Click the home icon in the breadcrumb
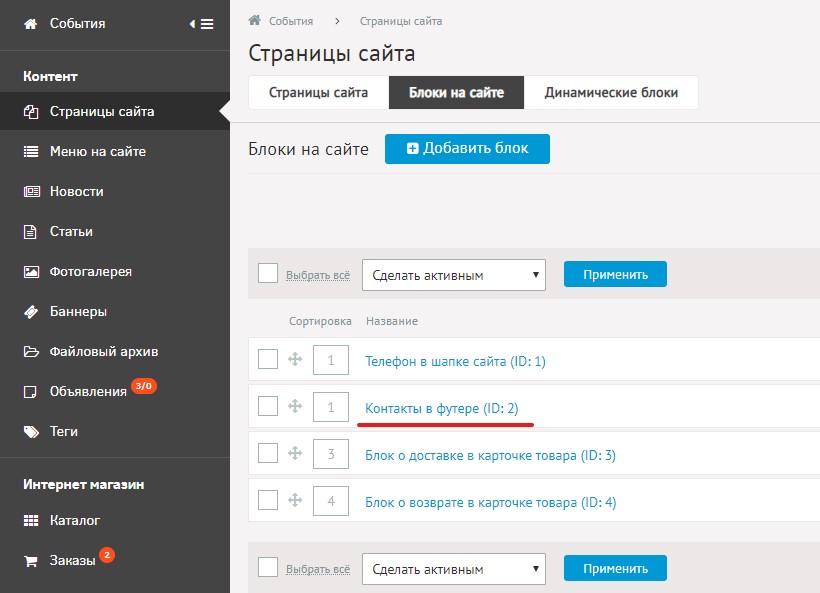Screen dimensions: 820x593 tap(256, 21)
